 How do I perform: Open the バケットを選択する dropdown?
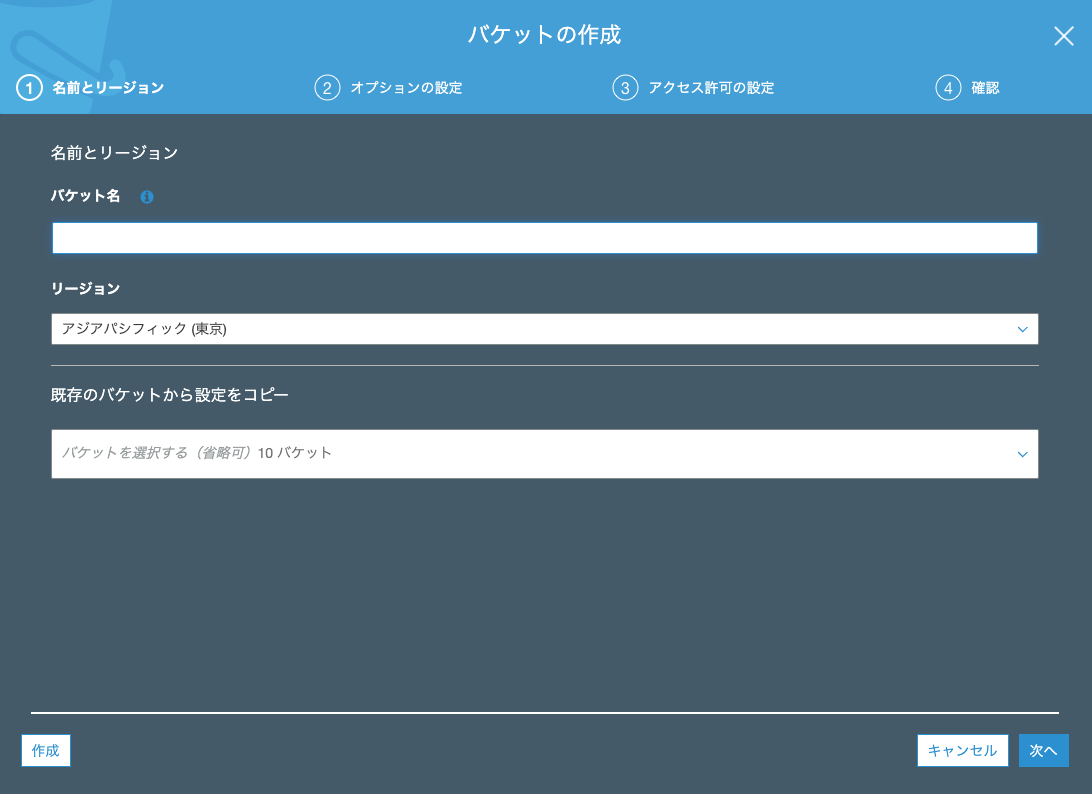544,454
